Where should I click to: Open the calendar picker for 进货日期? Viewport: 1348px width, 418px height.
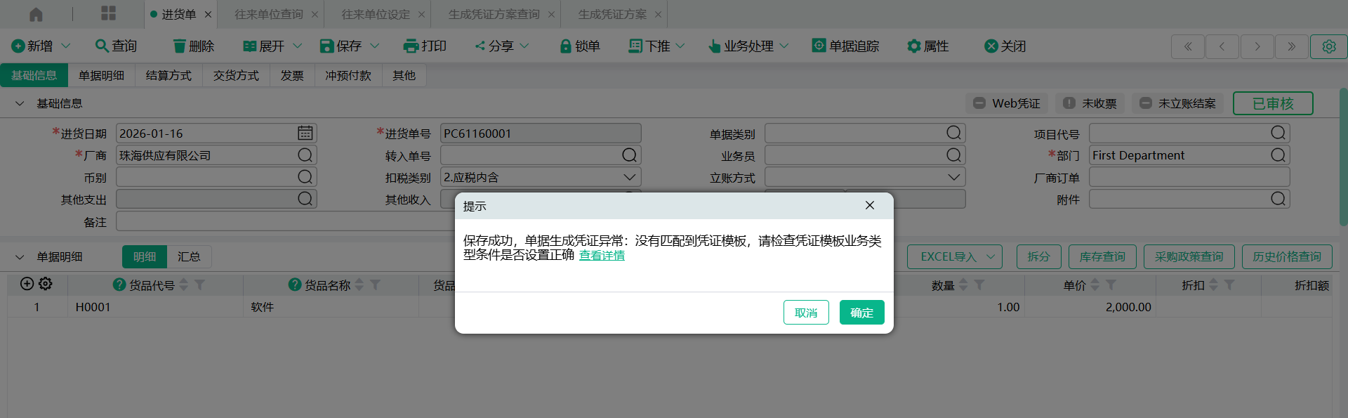305,133
